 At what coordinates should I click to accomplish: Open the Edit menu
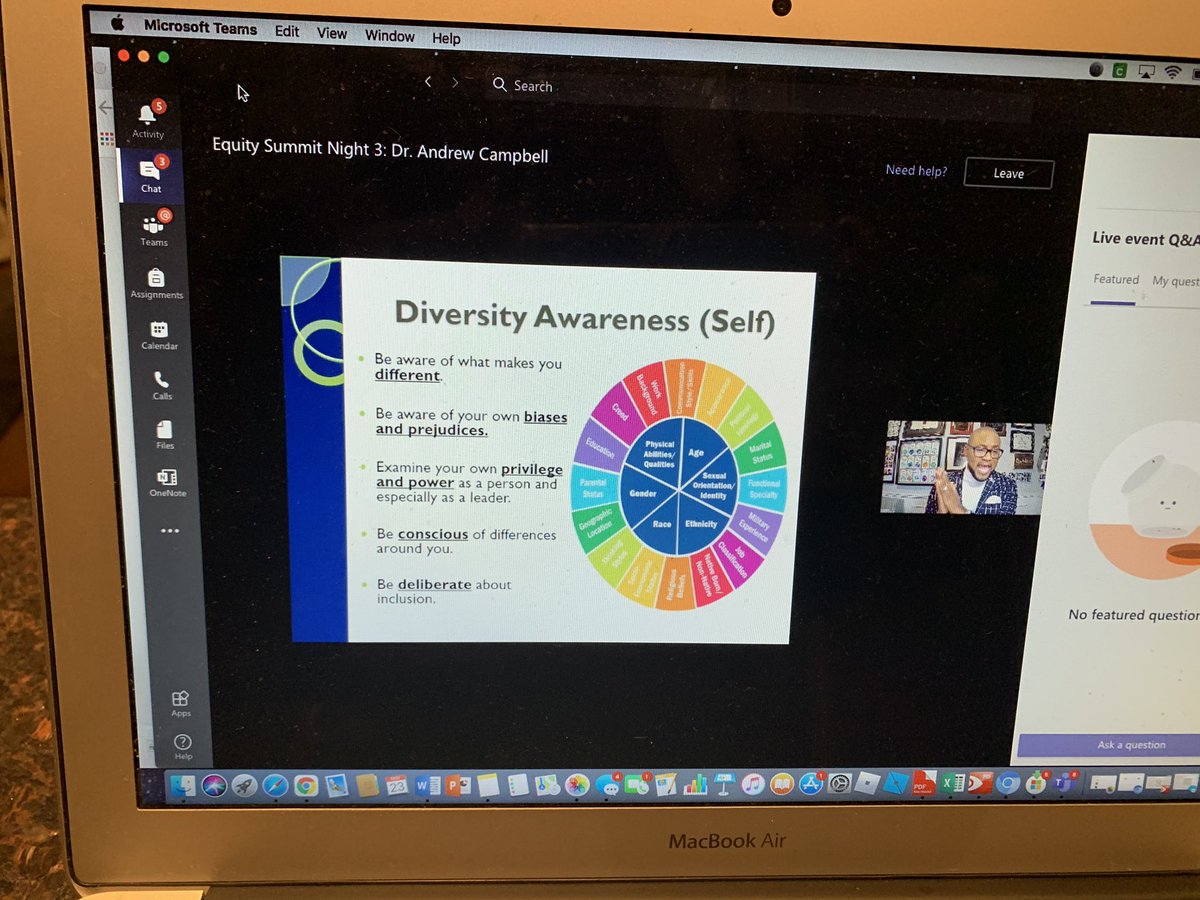[x=287, y=31]
